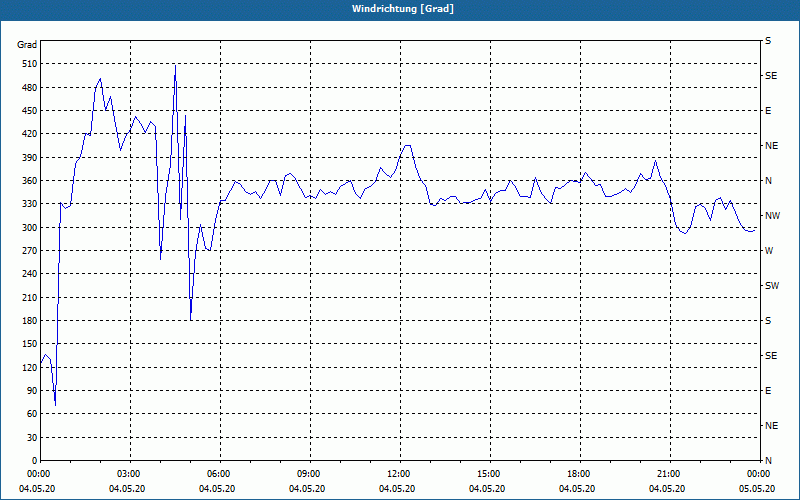The image size is (800, 500).
Task: Click the 270 y-axis tick label
Action: pyautogui.click(x=29, y=251)
